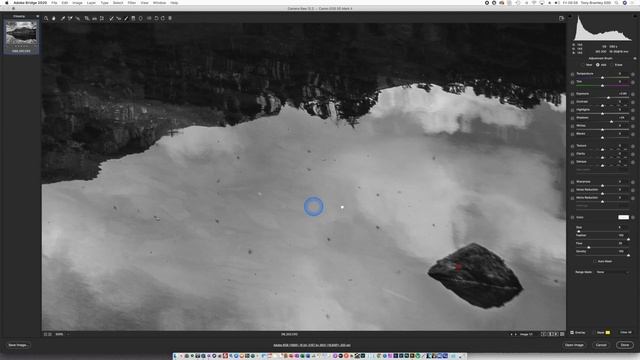Viewport: 640px width, 360px height.
Task: Toggle full screen mode icon
Action: tap(562, 18)
